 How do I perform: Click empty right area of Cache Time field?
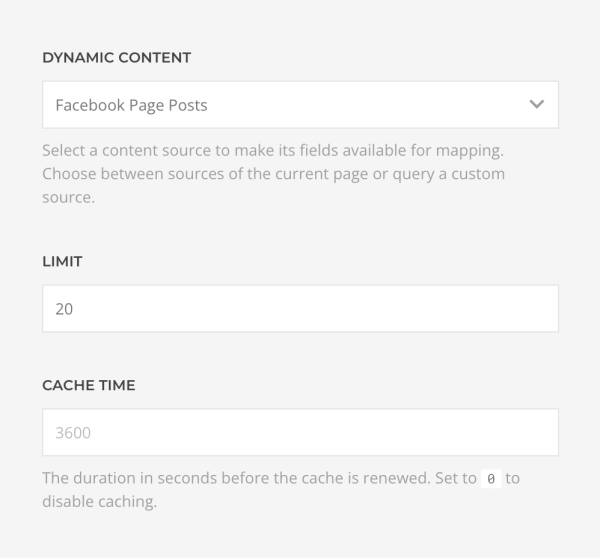pos(459,432)
